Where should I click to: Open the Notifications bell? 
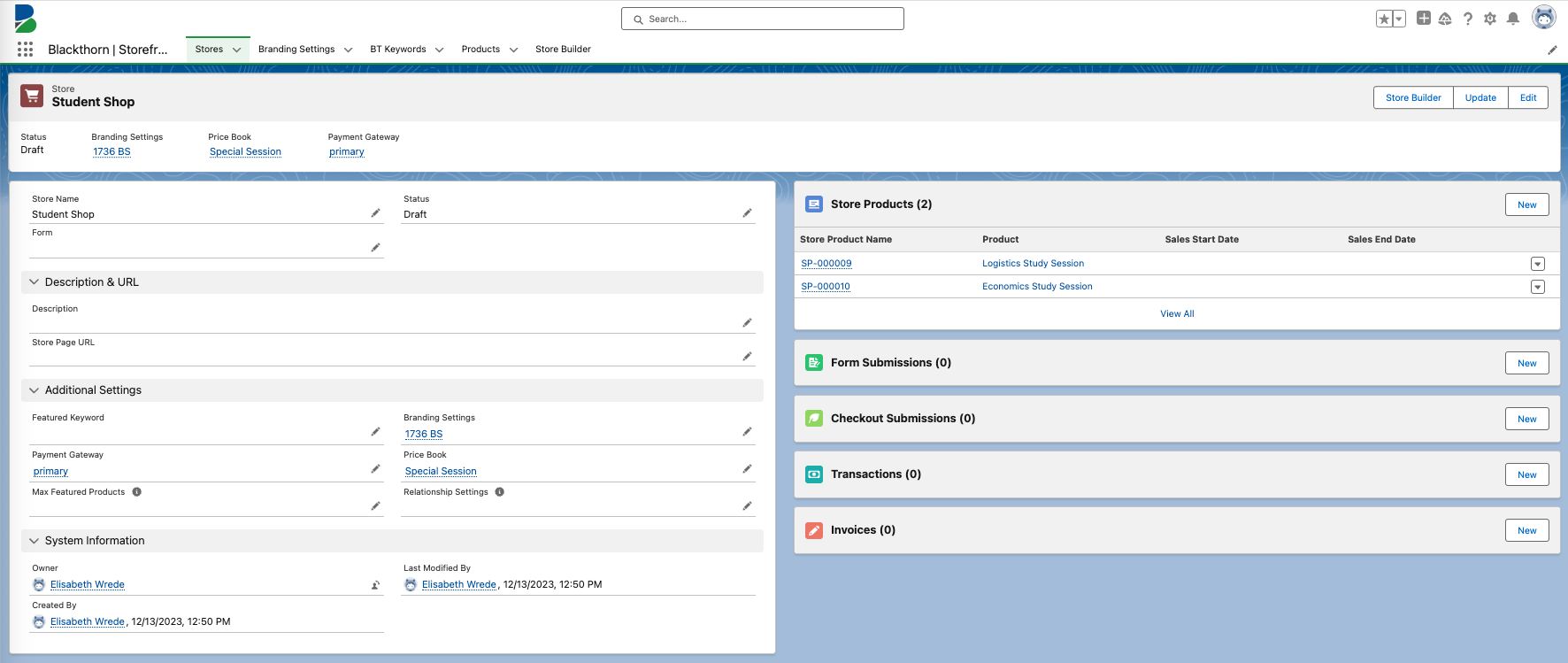[1513, 19]
